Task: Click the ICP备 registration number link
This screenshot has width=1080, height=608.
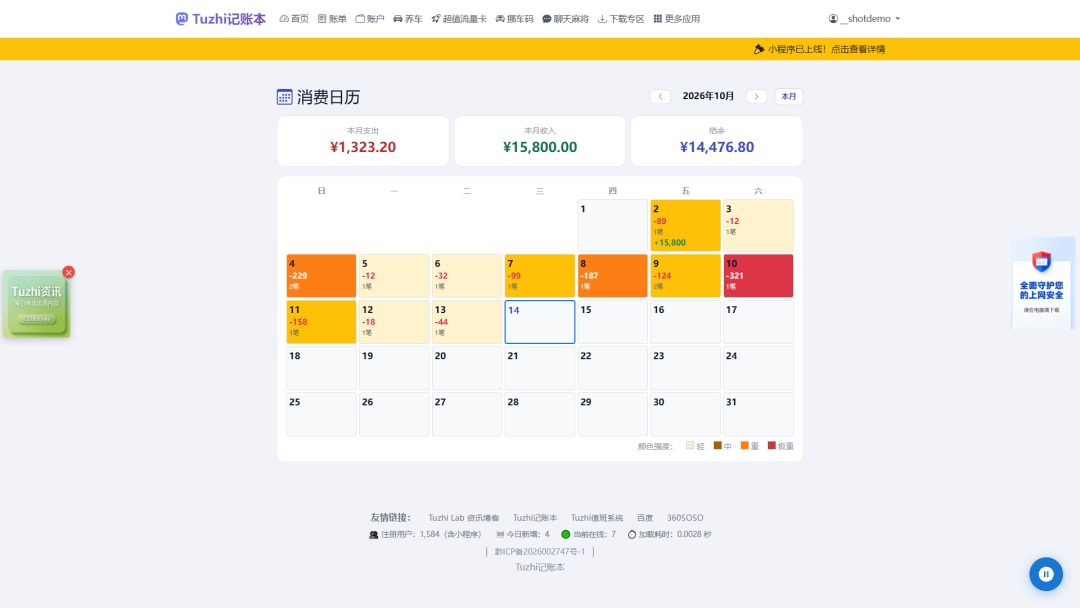Action: [x=539, y=552]
